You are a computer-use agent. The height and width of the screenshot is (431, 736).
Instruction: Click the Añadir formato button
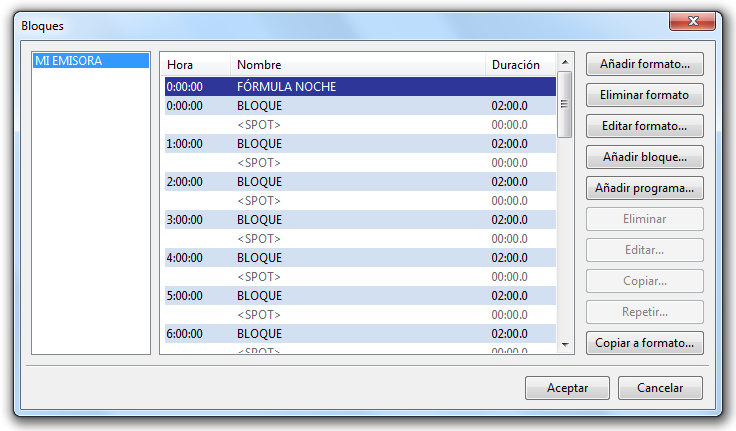point(644,64)
